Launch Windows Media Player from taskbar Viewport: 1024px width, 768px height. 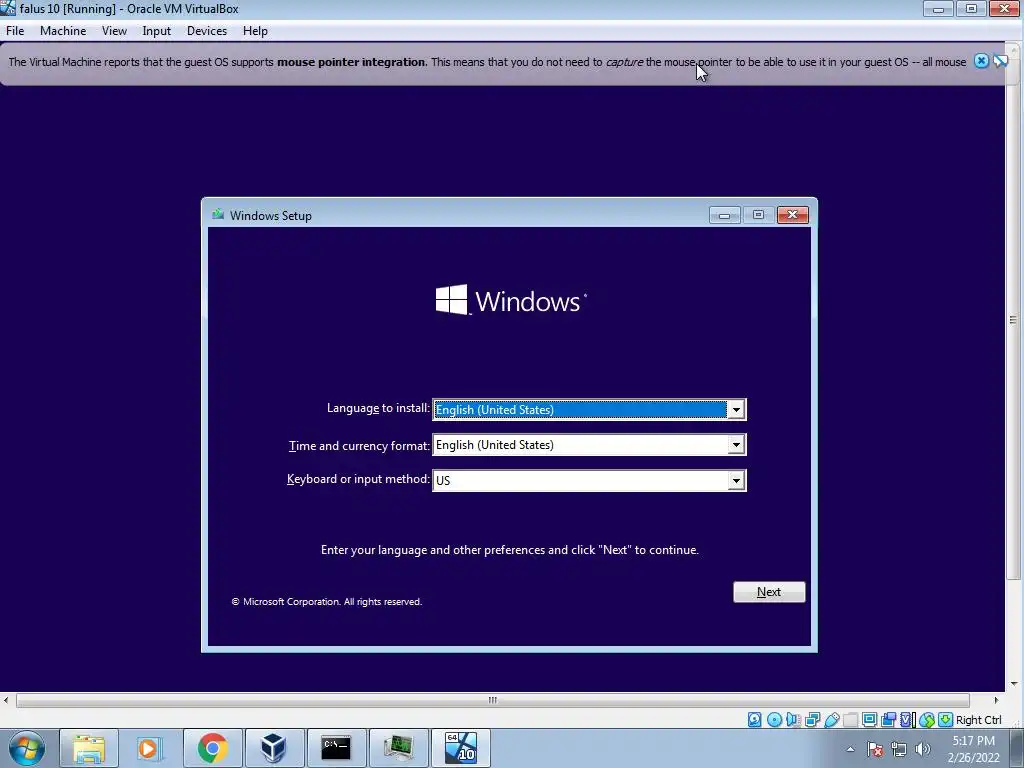click(x=150, y=748)
